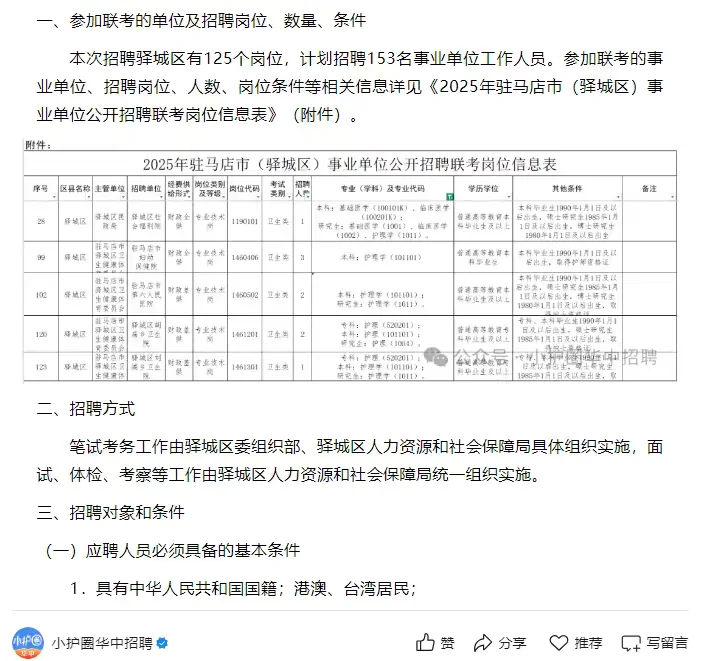The width and height of the screenshot is (706, 661).
Task: Click heading 一、参加联考的单位及招聘岗位、数量、条件
Action: coord(201,21)
